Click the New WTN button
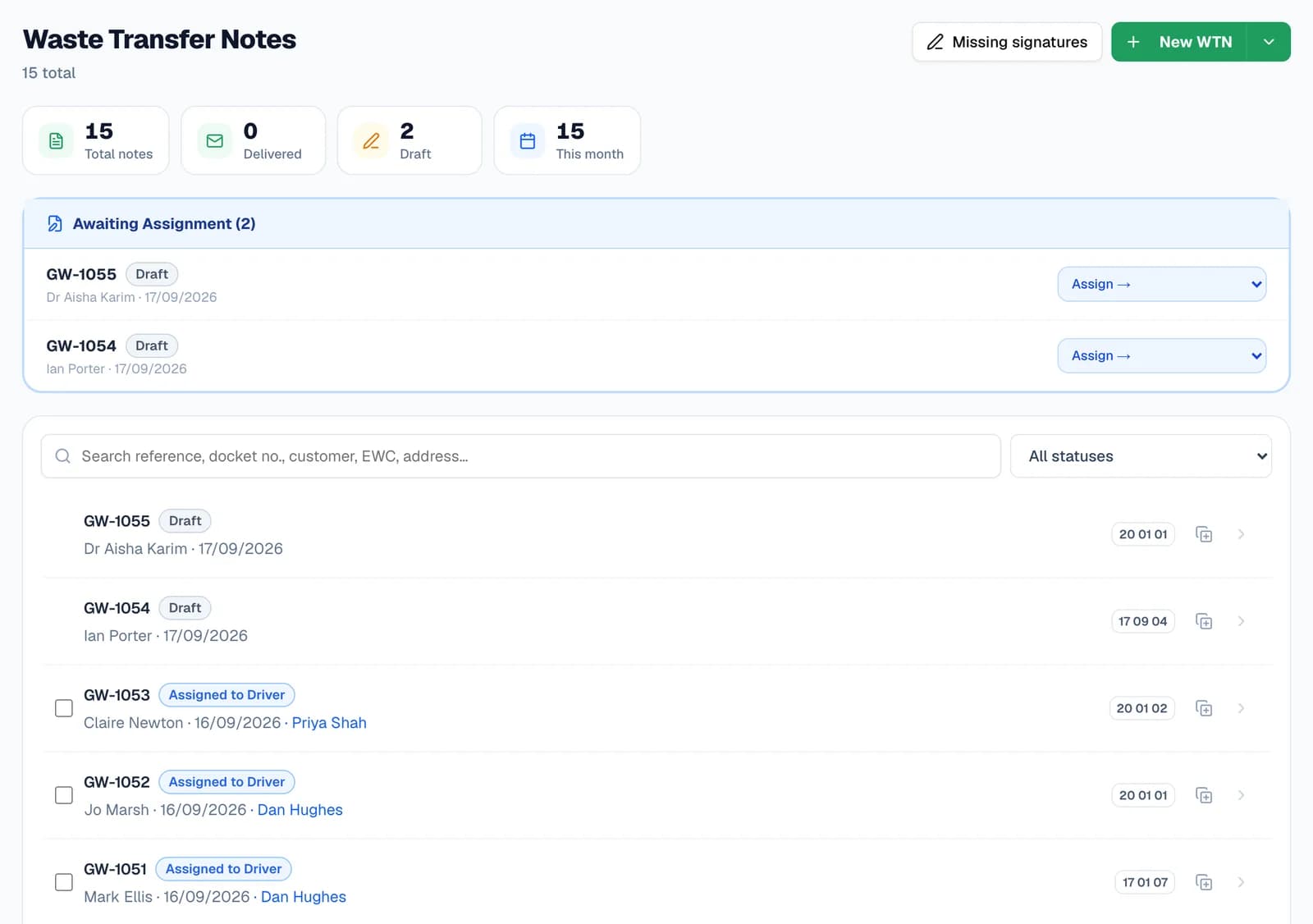Image resolution: width=1313 pixels, height=924 pixels. tap(1179, 42)
